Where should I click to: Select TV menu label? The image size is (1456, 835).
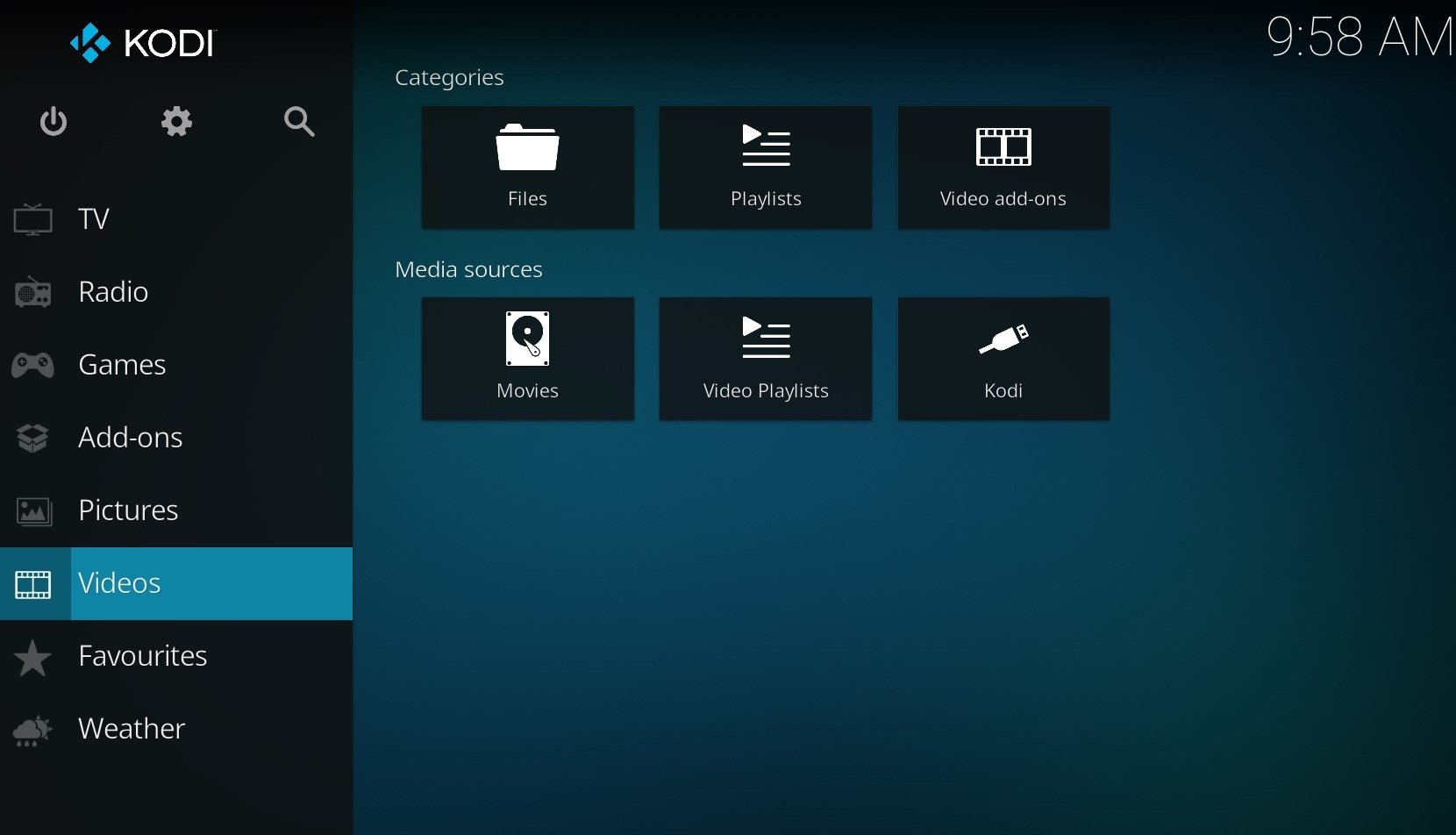tap(94, 219)
